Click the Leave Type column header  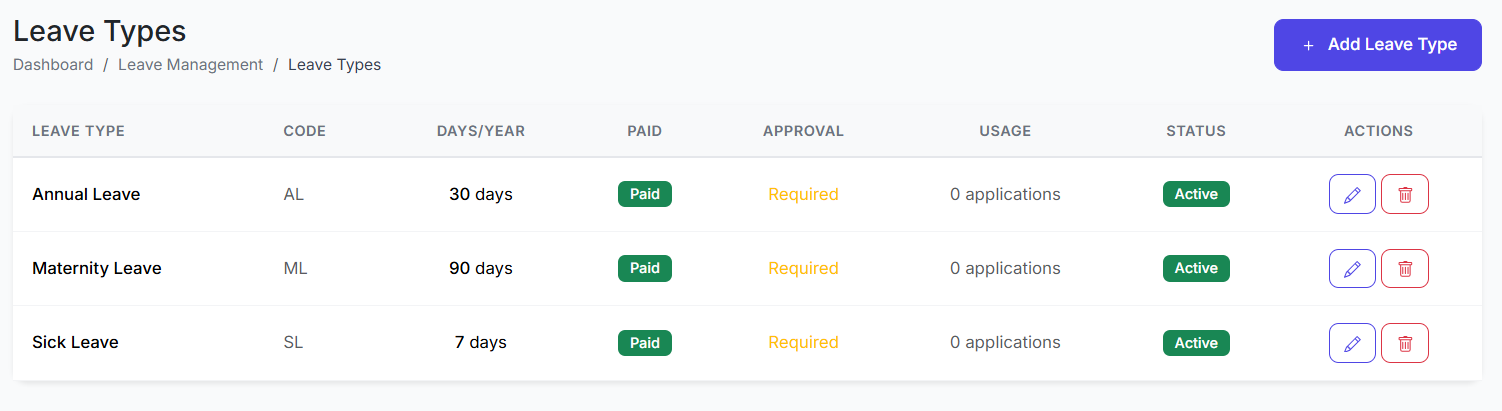[x=78, y=131]
